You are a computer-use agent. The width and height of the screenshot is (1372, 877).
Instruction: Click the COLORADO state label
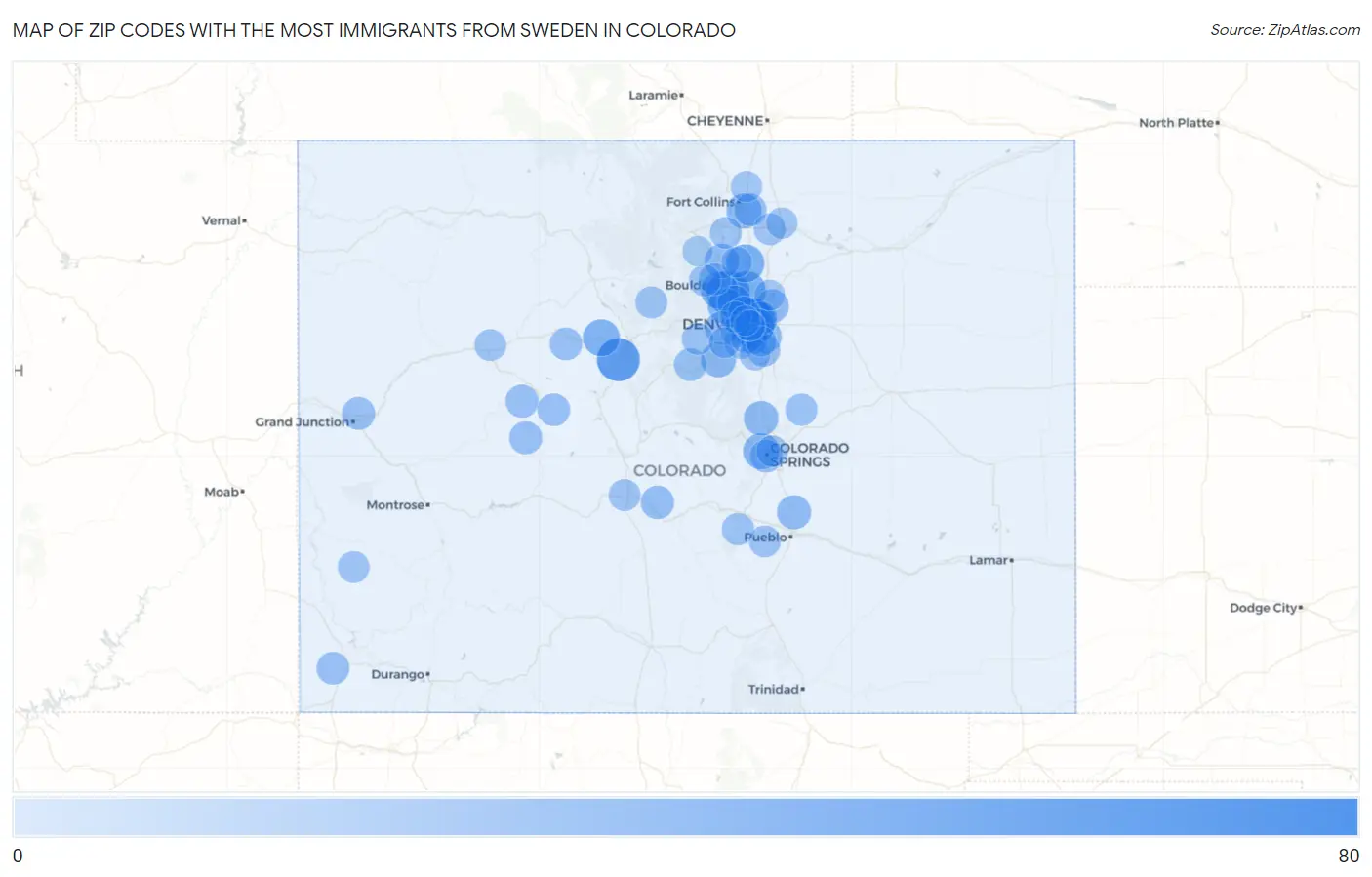pyautogui.click(x=679, y=470)
